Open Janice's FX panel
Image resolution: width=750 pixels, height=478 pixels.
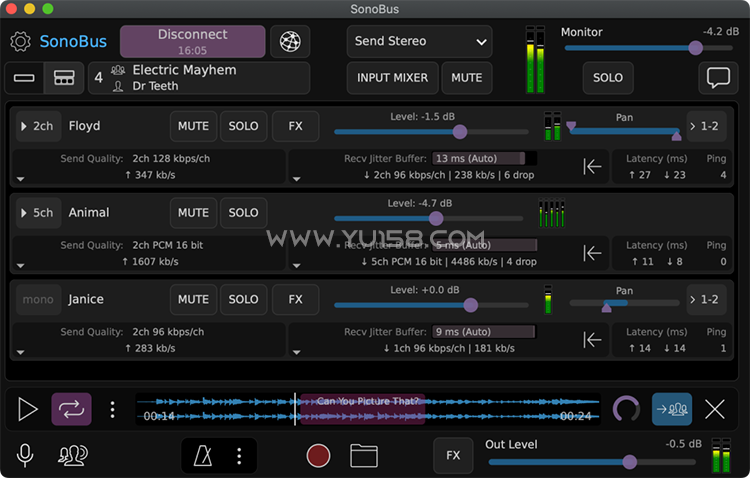(296, 300)
